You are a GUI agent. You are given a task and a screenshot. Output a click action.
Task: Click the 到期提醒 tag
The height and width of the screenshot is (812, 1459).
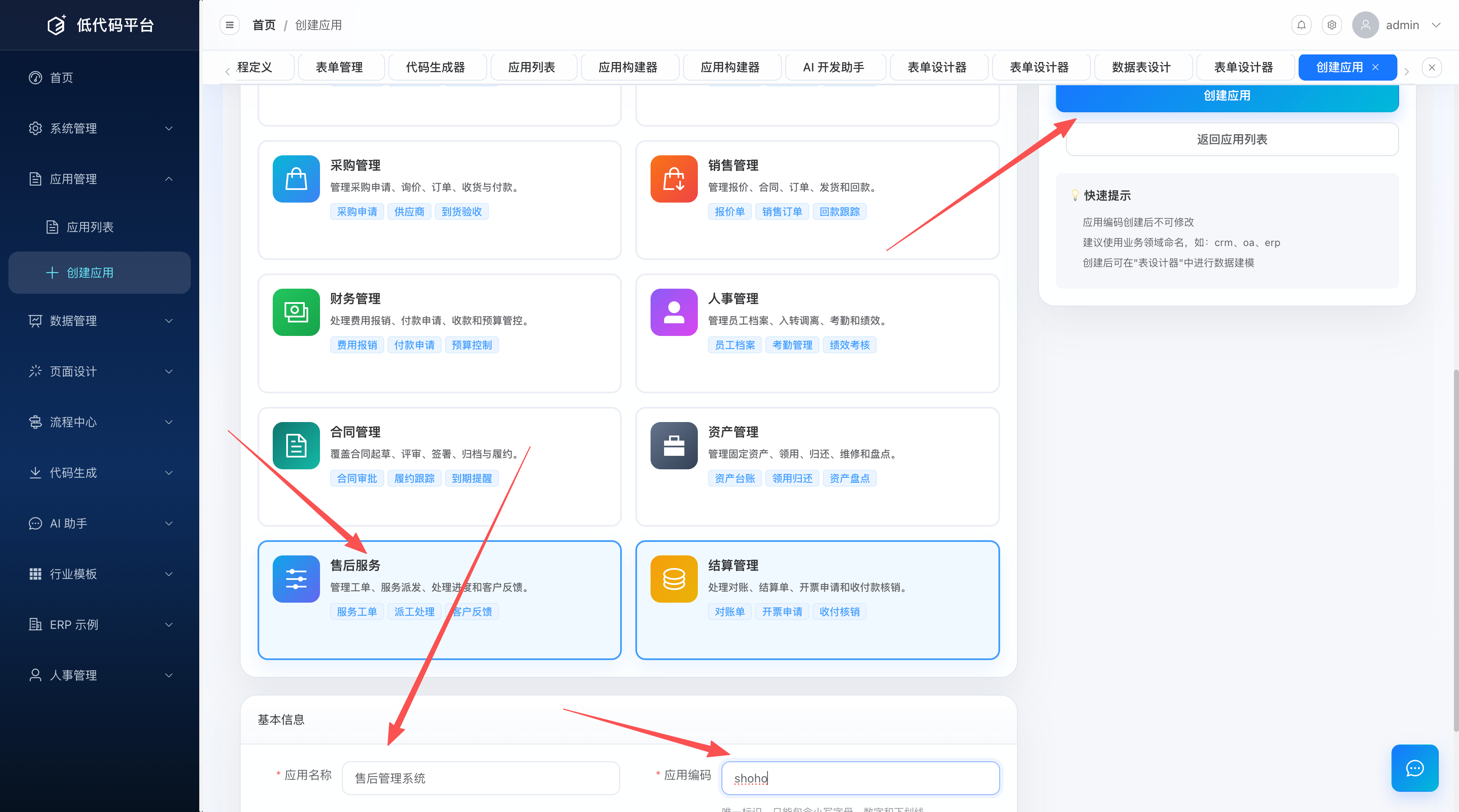471,479
